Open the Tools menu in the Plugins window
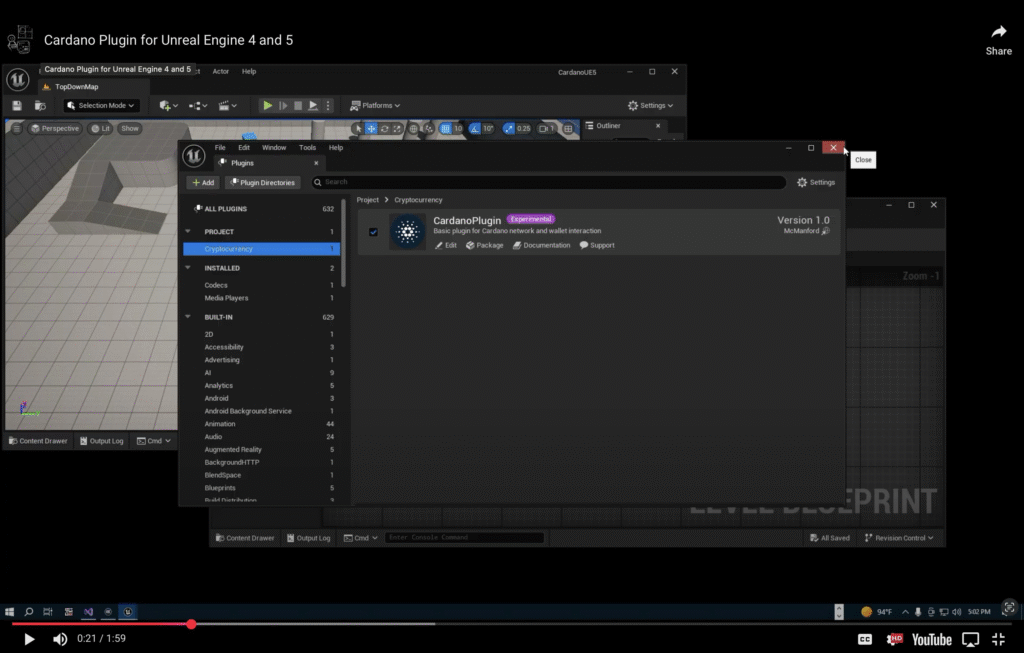Screen dimensions: 1024x653 pyautogui.click(x=307, y=148)
